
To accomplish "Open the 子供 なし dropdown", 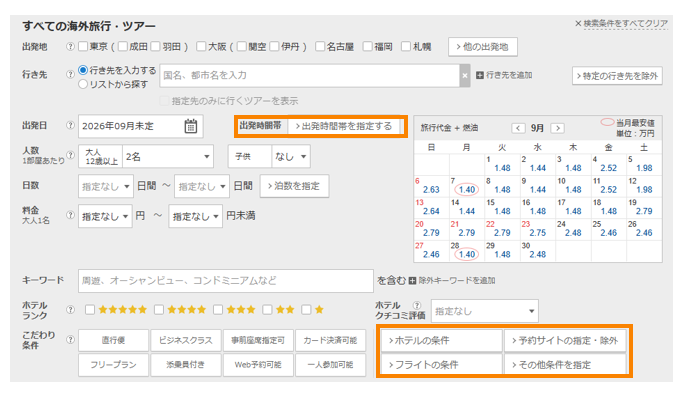I will pyautogui.click(x=290, y=156).
